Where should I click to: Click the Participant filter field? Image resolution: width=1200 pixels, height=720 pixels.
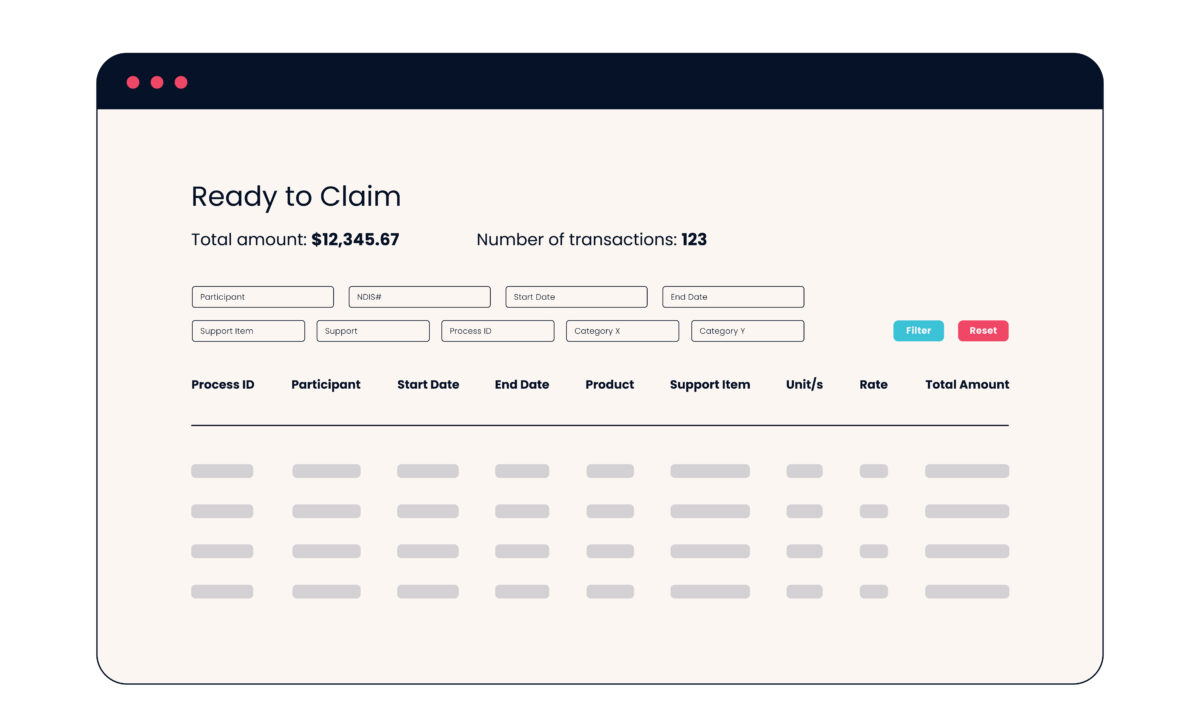262,296
